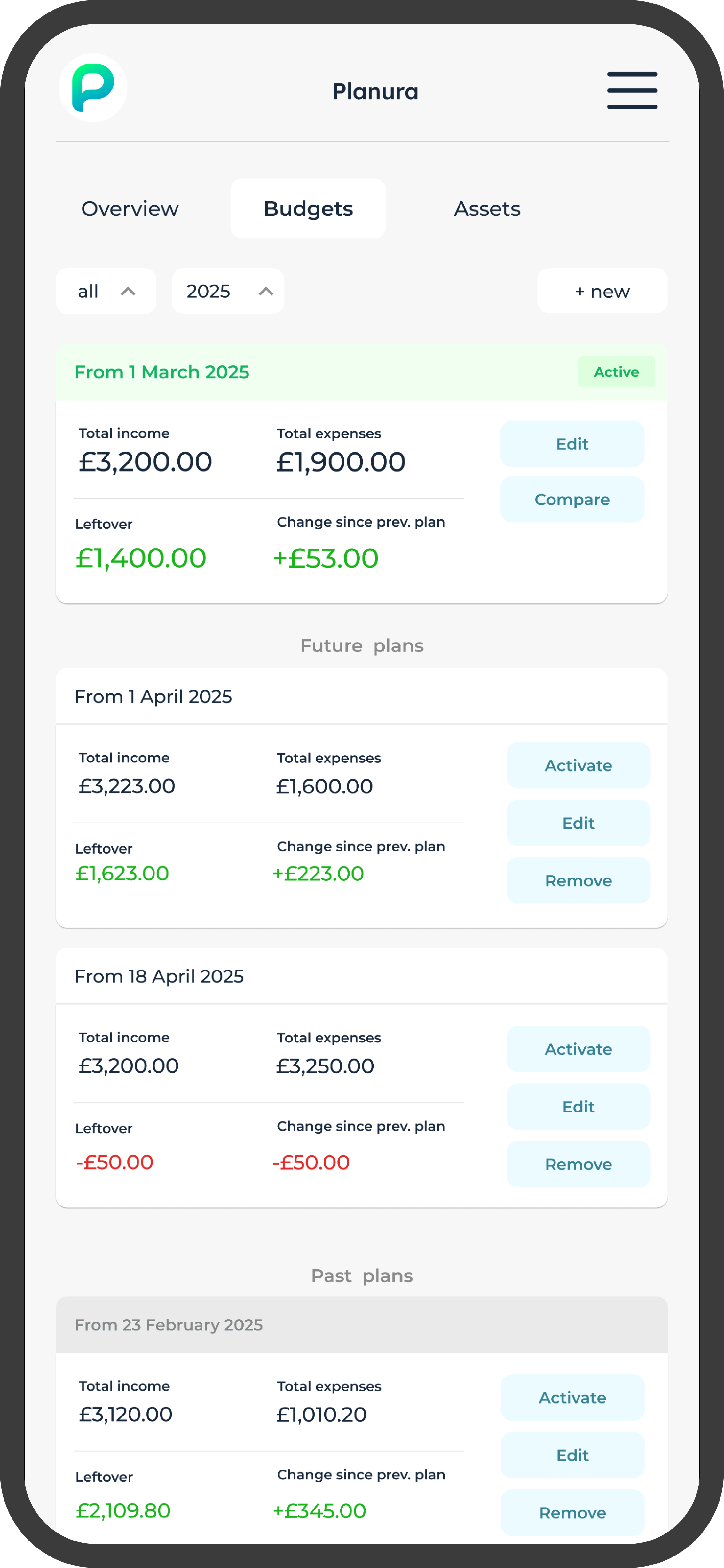This screenshot has height=1568, width=724.
Task: Click the chevron beside the 'all' filter
Action: tap(128, 291)
